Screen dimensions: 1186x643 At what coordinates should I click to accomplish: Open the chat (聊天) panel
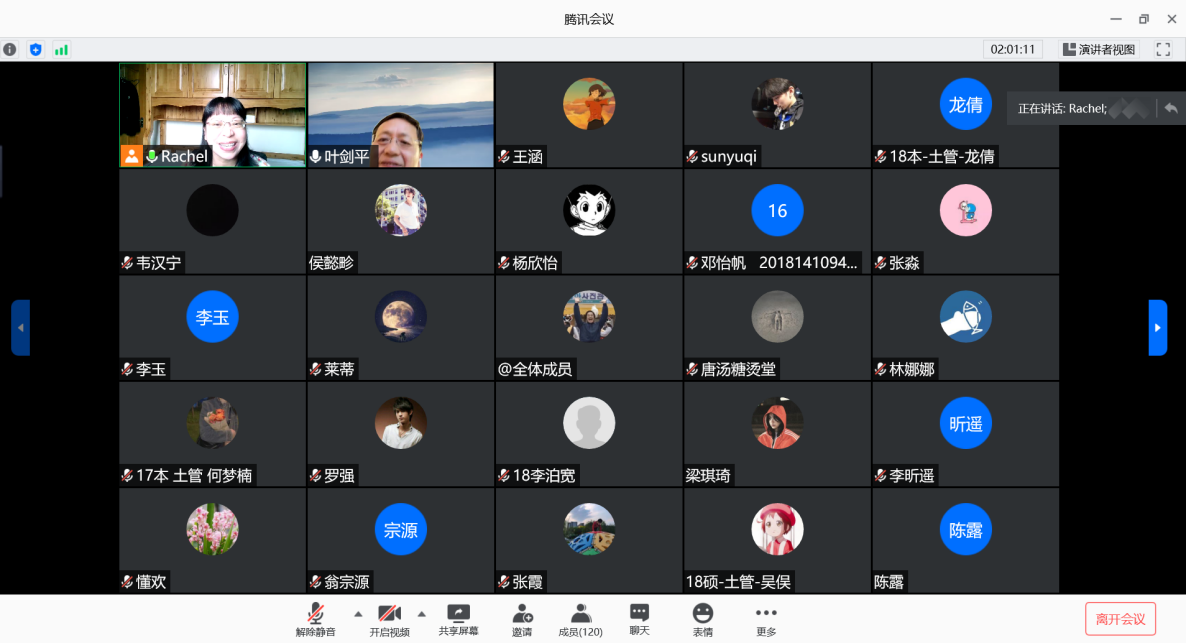point(639,619)
